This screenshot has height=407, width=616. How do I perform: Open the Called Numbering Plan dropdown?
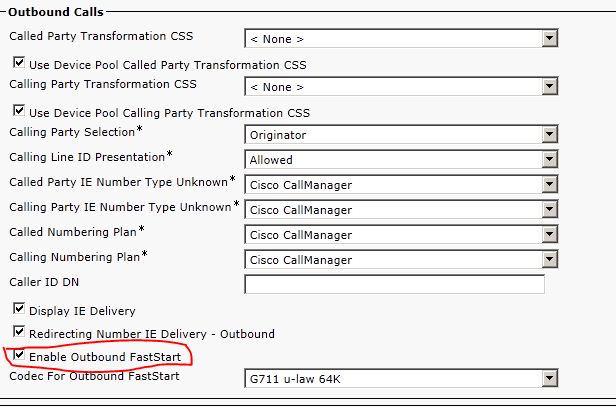pos(400,234)
